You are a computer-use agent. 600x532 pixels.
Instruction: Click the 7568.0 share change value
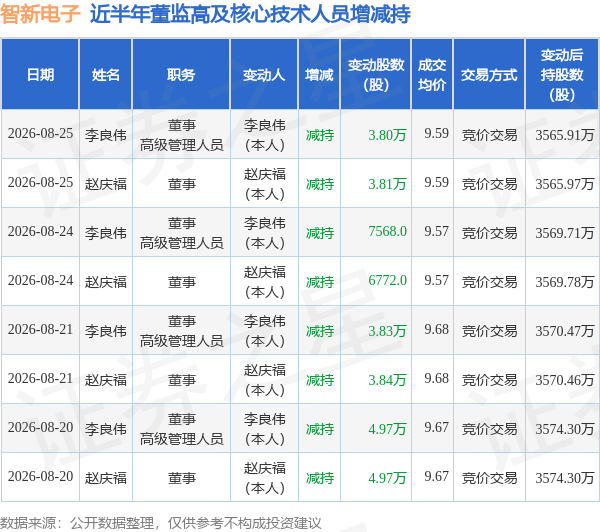pos(387,232)
